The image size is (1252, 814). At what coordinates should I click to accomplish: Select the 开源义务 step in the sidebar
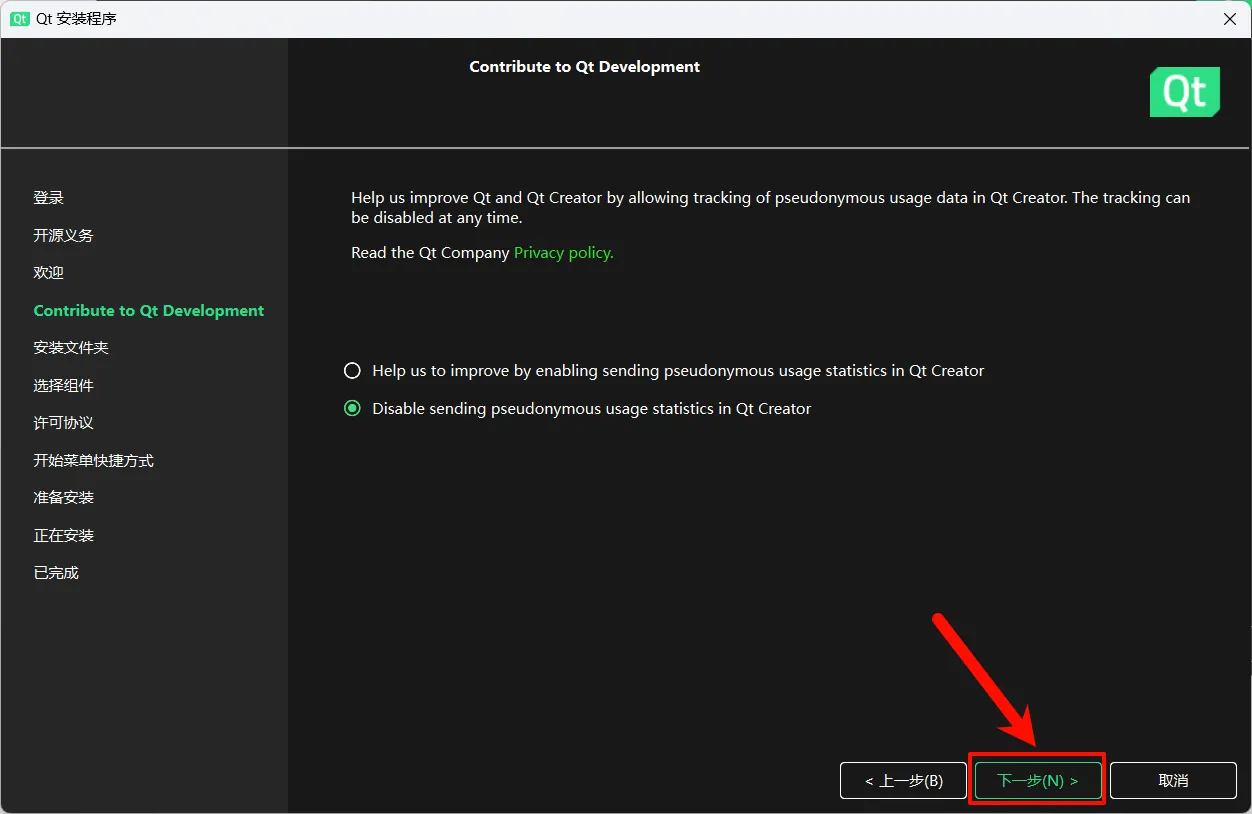click(x=63, y=236)
